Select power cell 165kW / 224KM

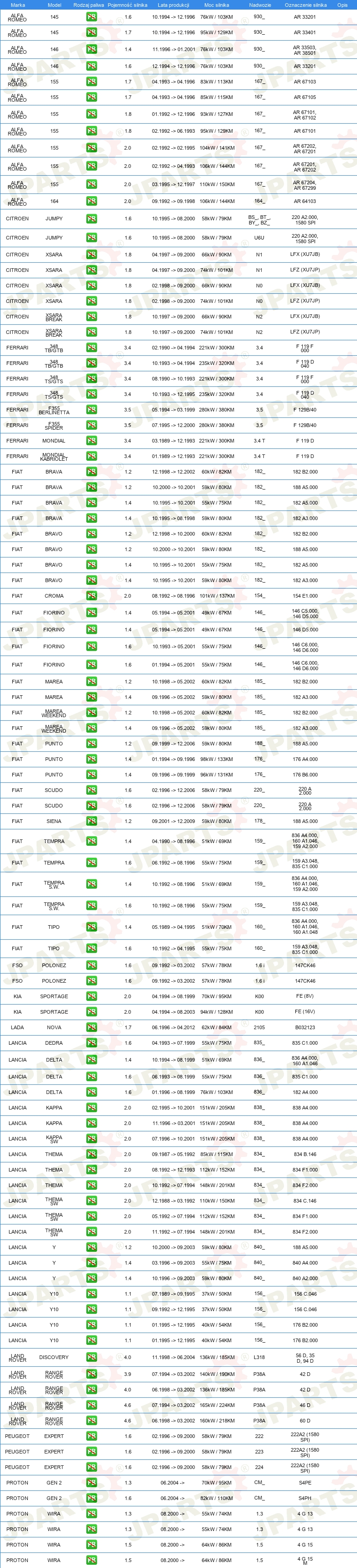217,1406
